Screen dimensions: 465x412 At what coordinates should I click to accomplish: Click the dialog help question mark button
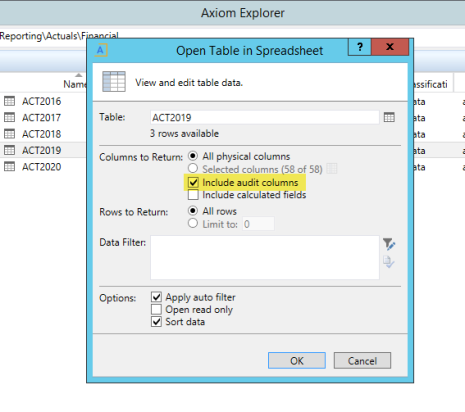point(360,47)
